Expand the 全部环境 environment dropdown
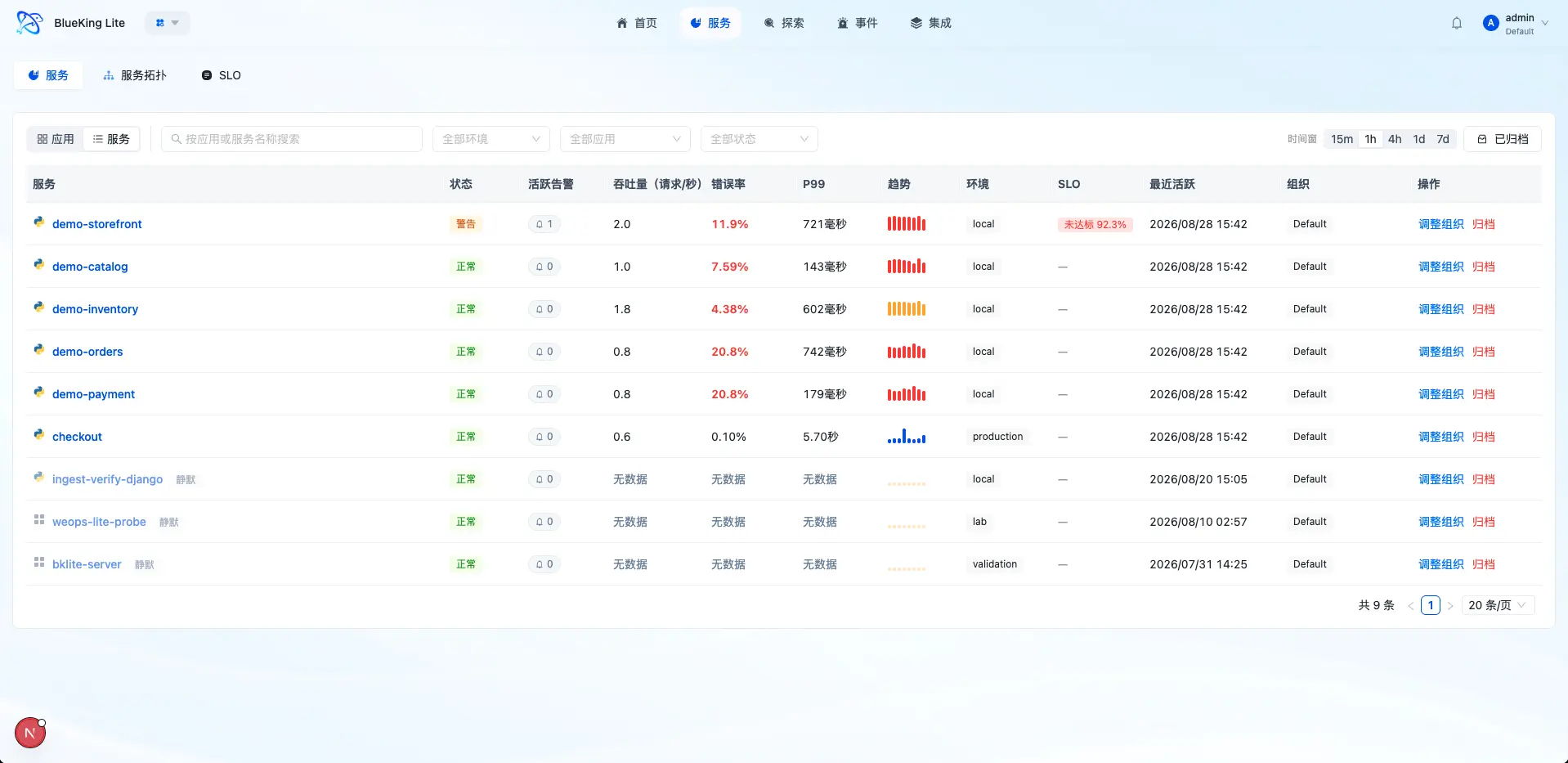 point(491,139)
